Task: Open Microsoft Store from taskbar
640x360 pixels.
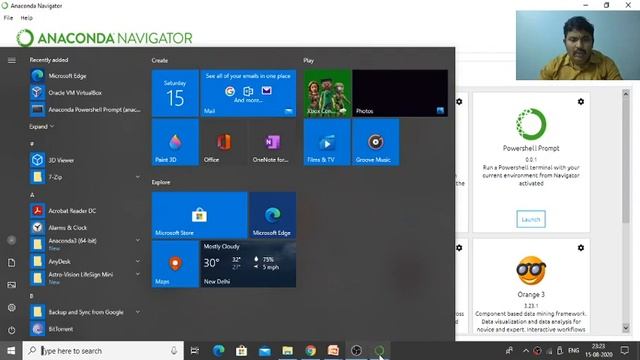Action: tap(241, 351)
